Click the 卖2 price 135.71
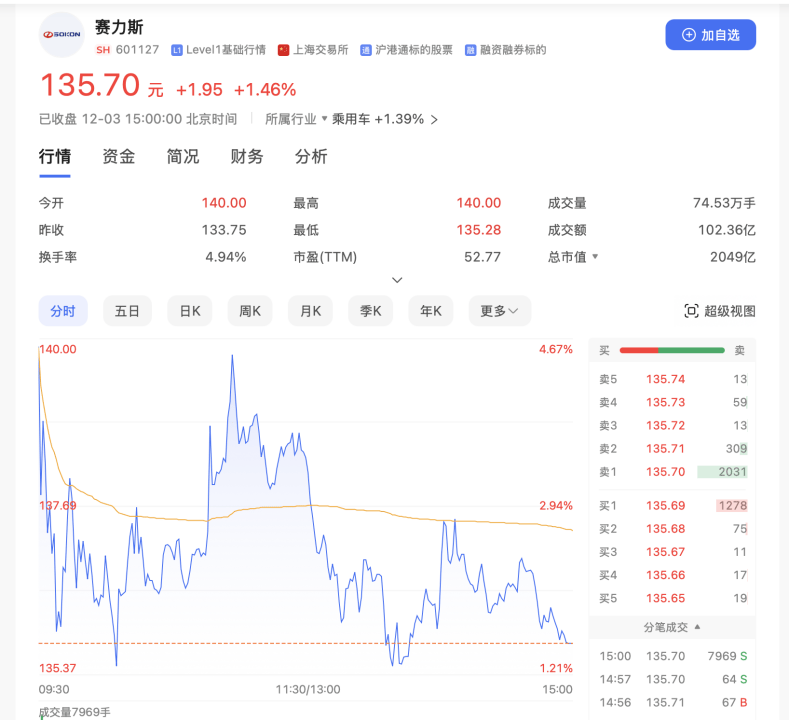 (x=665, y=449)
